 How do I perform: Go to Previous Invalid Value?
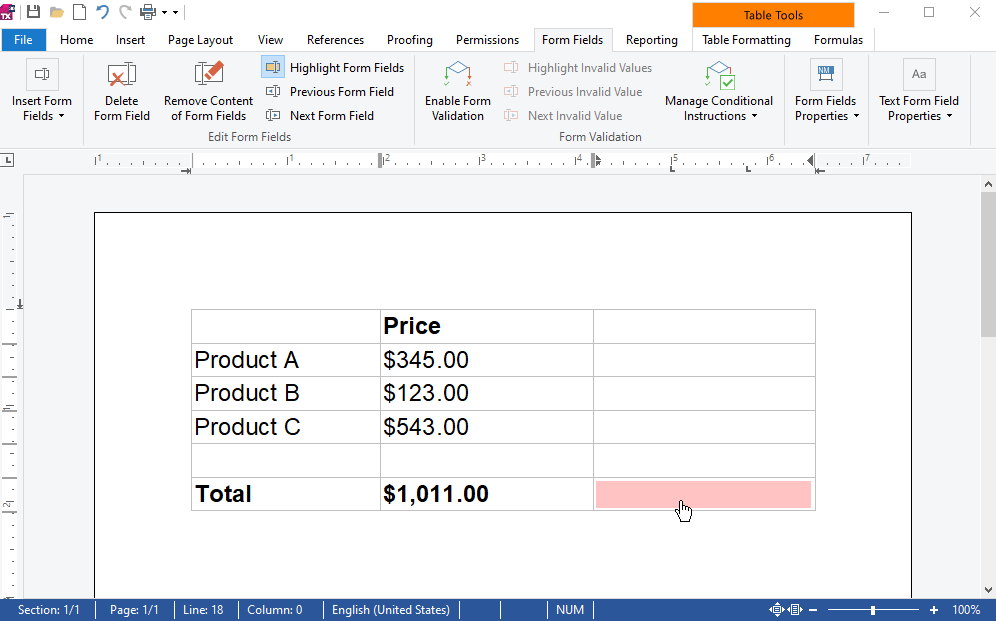(572, 91)
